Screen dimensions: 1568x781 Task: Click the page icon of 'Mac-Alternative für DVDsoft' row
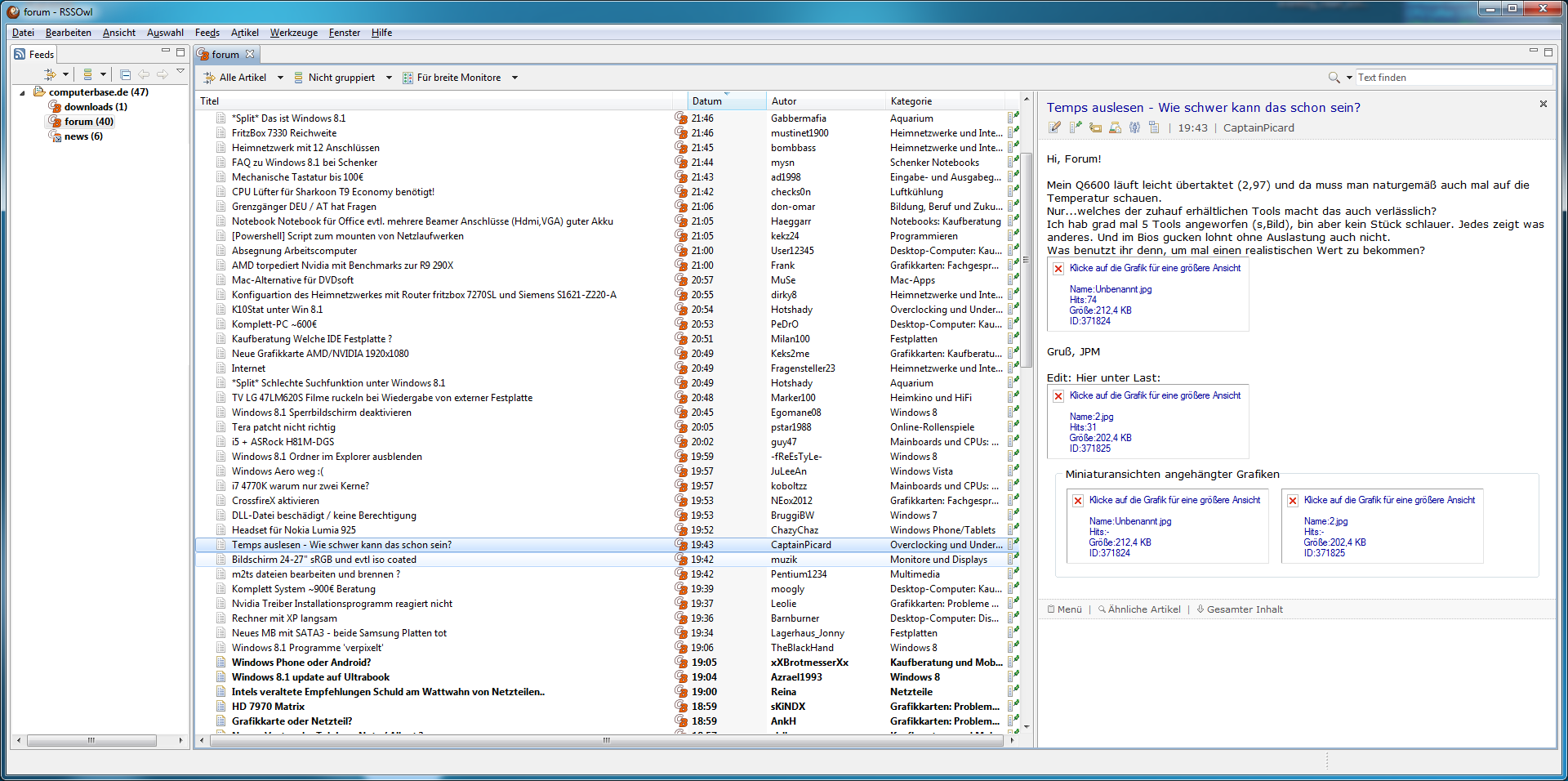pyautogui.click(x=220, y=280)
